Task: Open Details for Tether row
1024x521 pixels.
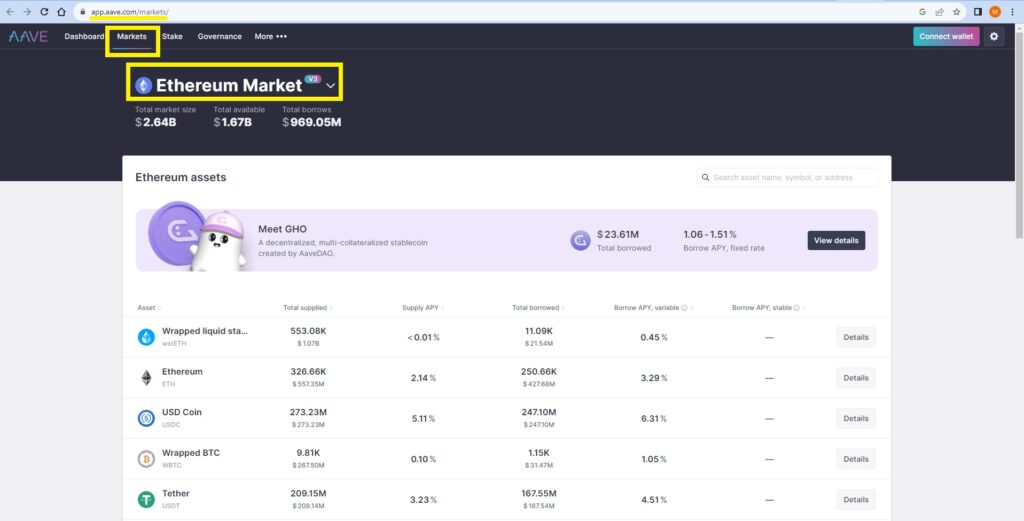Action: point(856,499)
